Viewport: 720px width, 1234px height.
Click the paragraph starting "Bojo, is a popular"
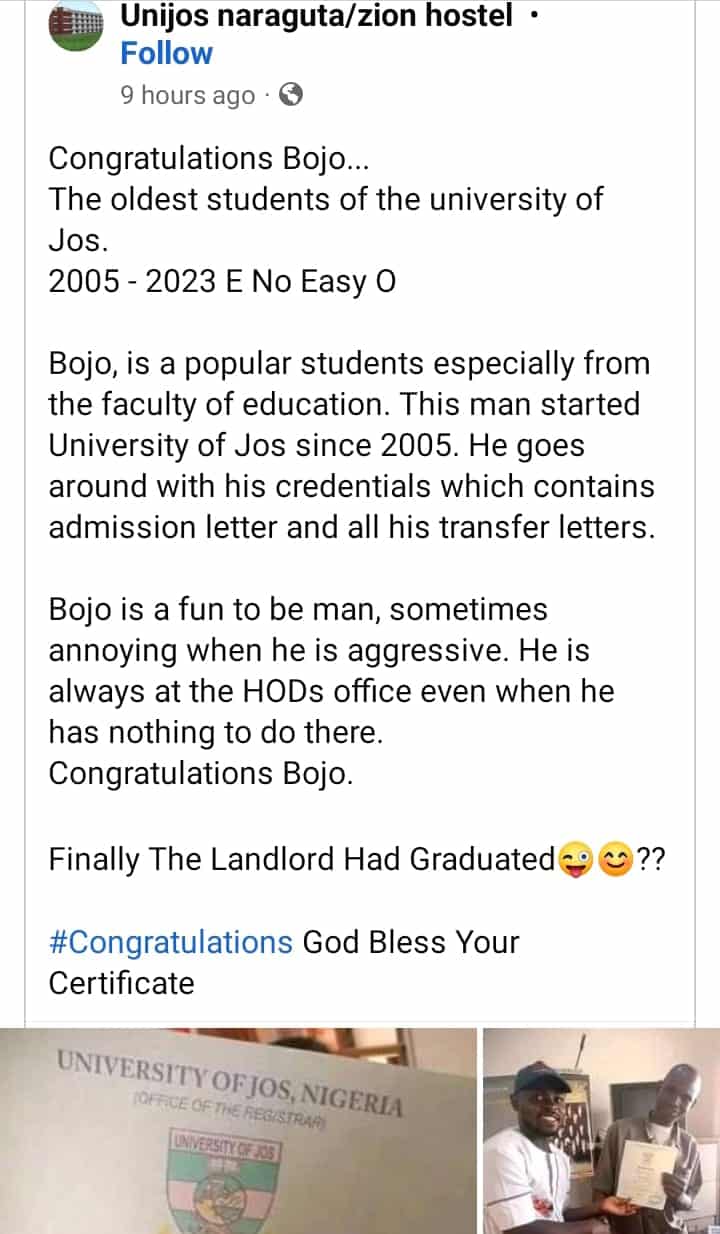click(x=352, y=445)
